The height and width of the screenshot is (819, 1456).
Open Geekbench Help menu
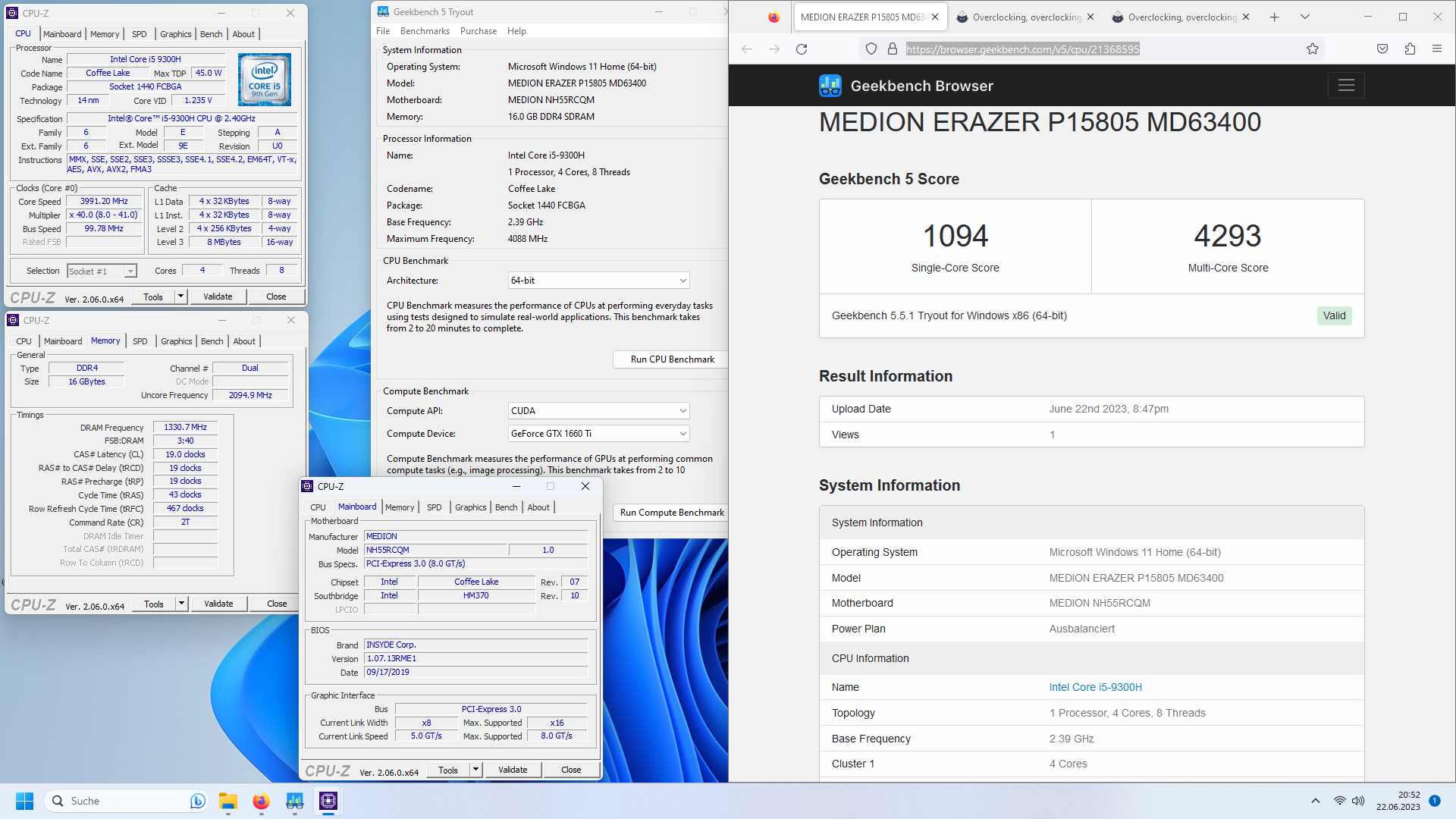tap(516, 31)
